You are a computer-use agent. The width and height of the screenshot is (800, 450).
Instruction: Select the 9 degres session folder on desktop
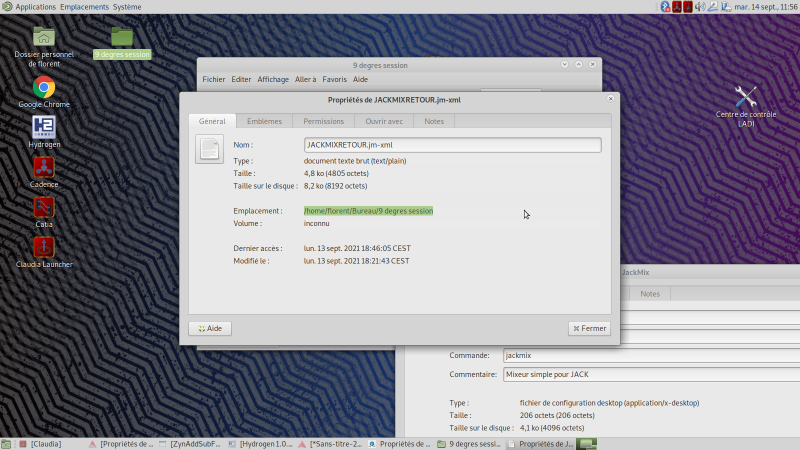click(122, 43)
